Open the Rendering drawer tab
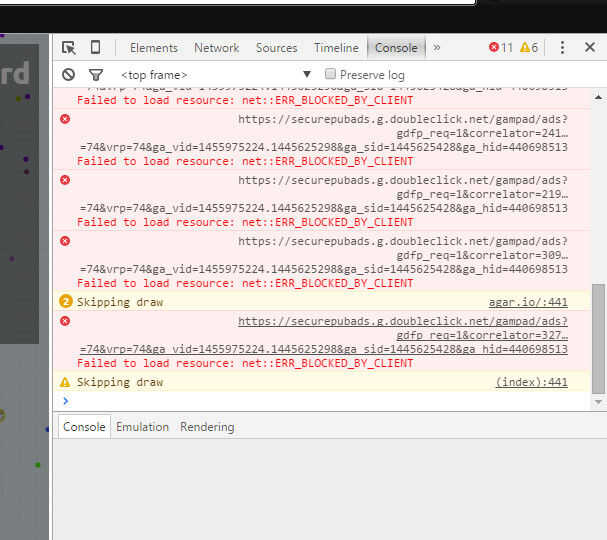This screenshot has height=540, width=607. click(x=207, y=427)
